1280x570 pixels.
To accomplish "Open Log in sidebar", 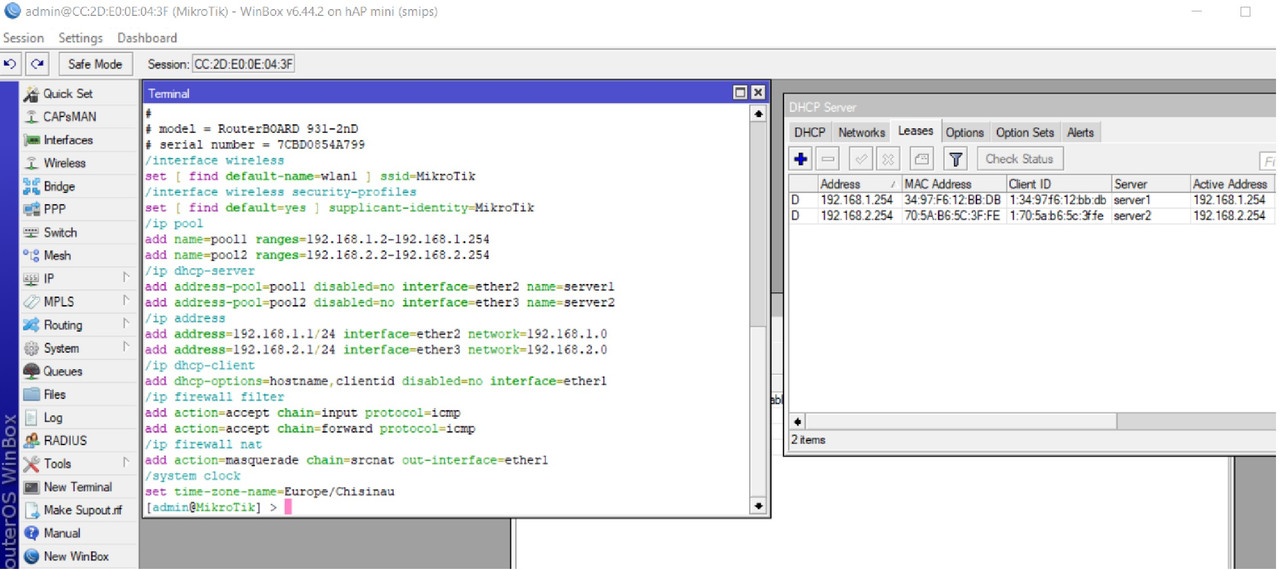I will 53,417.
